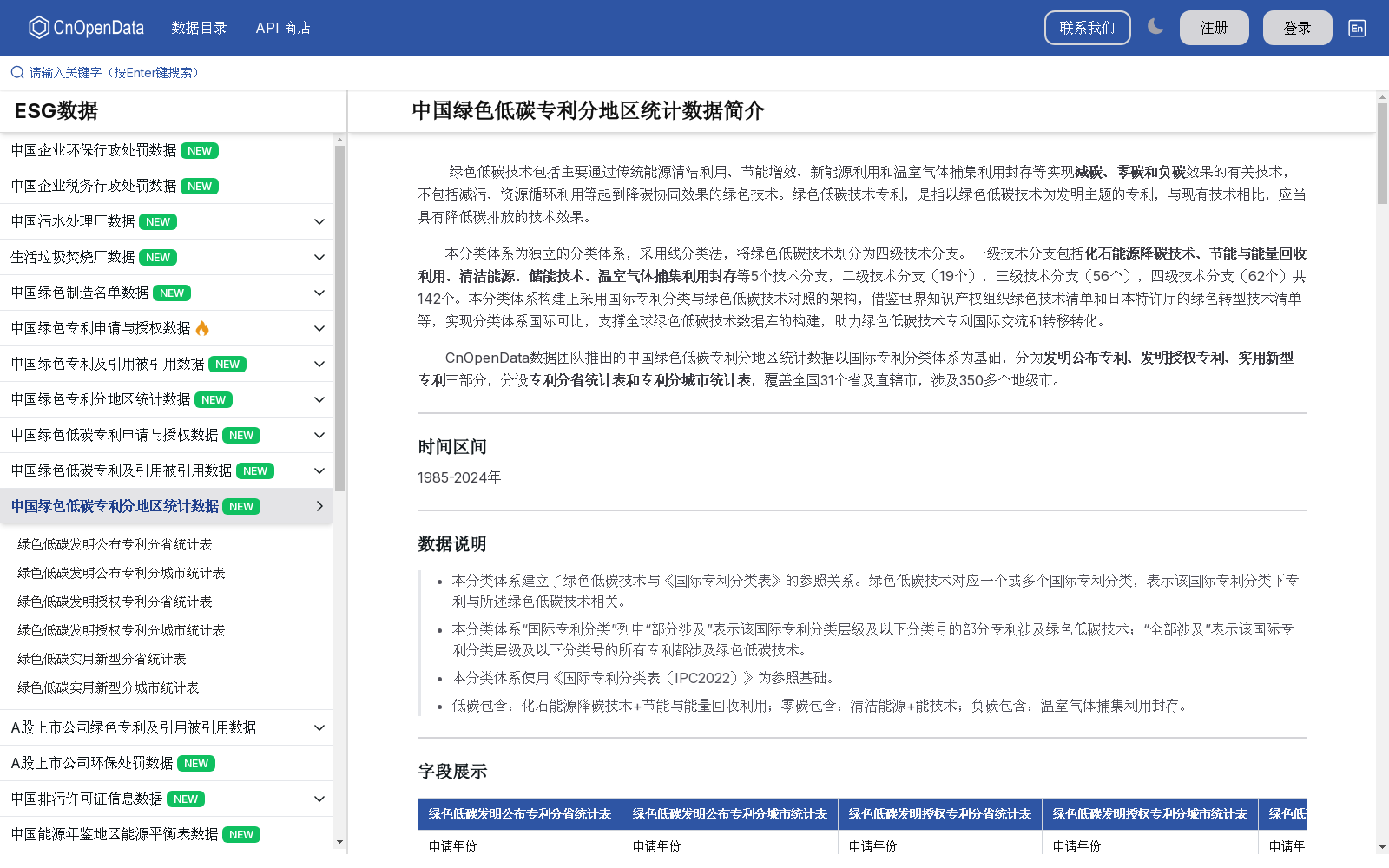
Task: Click table header 绿色低碳发明公布专利分城市统计表
Action: pos(730,814)
